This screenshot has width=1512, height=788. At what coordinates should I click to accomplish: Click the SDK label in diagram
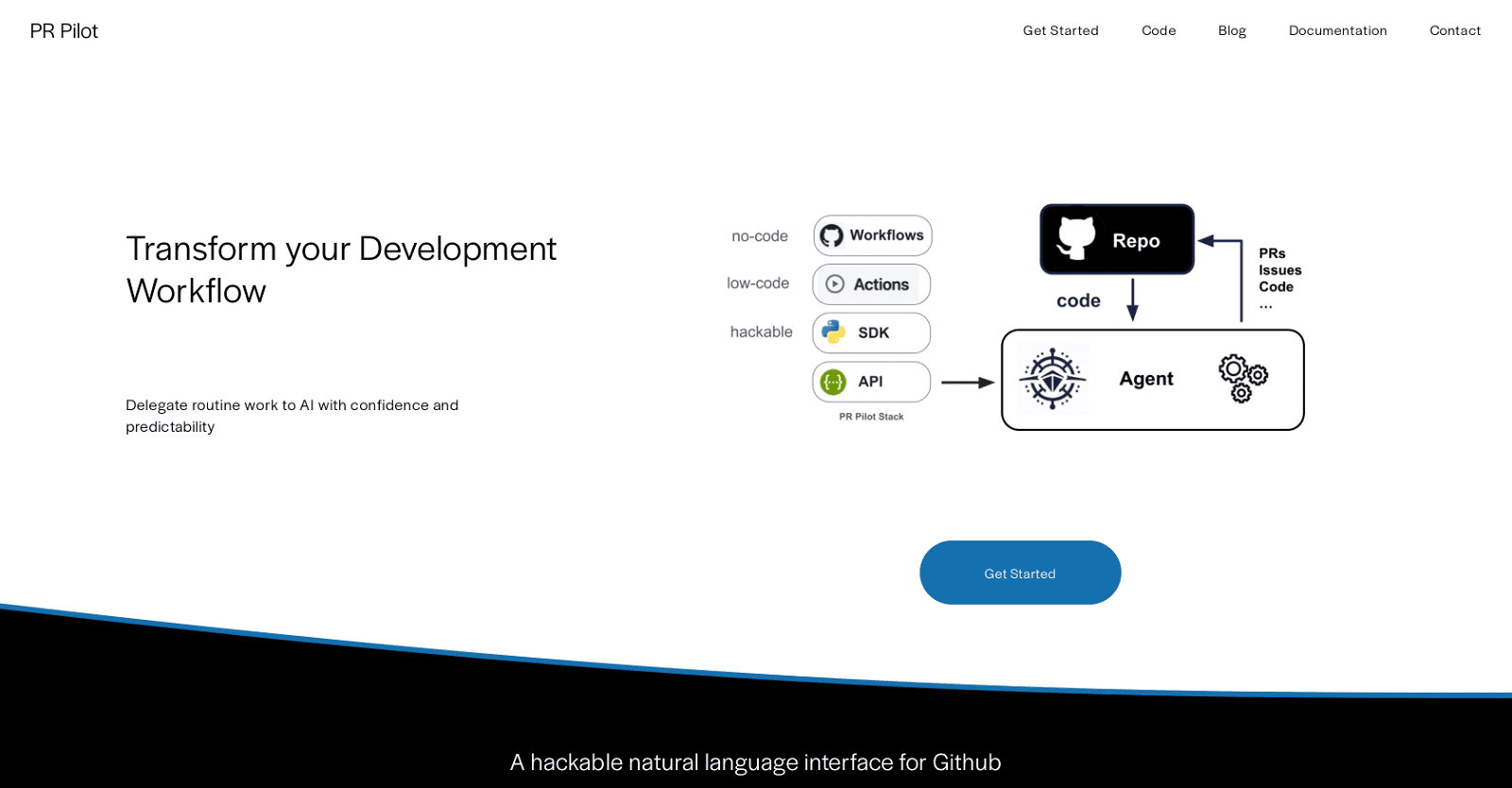click(873, 333)
